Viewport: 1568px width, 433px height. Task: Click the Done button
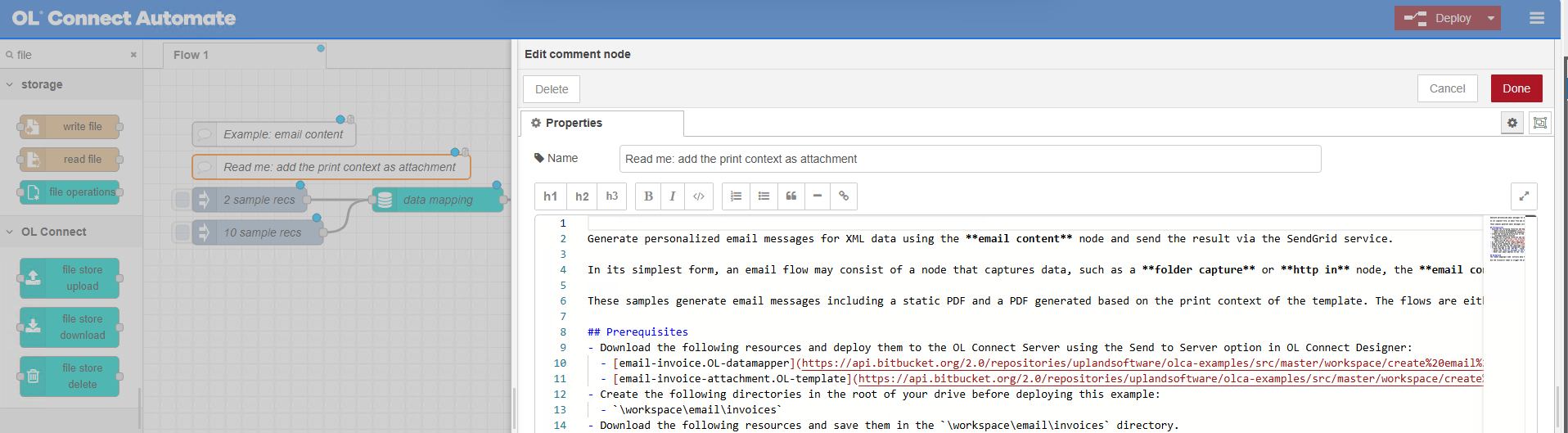(1516, 88)
